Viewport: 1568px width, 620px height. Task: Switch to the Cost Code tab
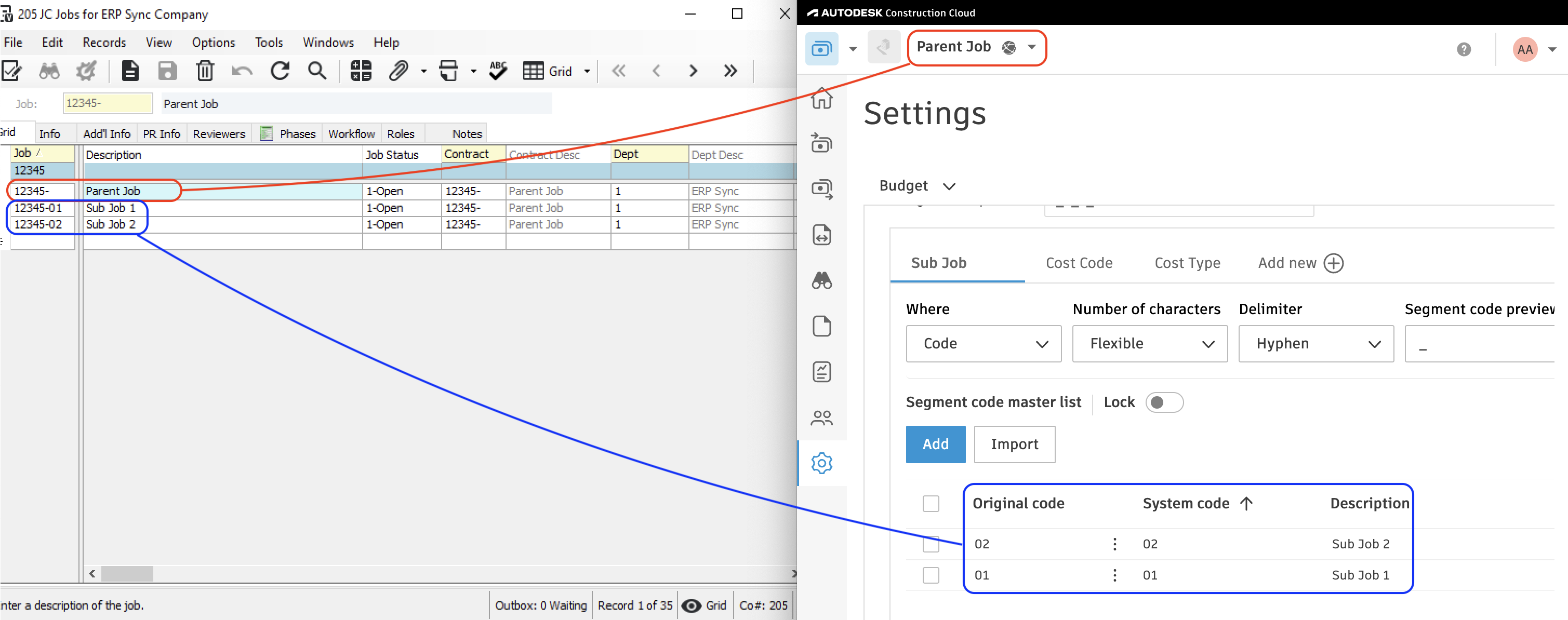[x=1079, y=263]
